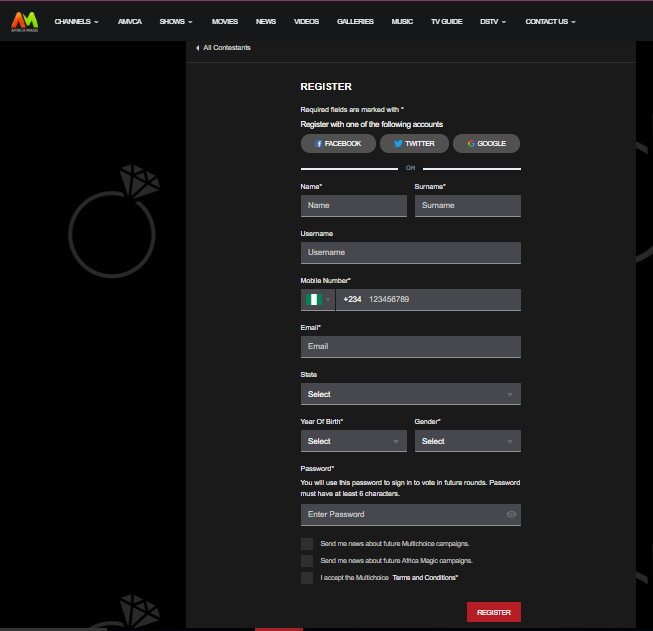Return to All Contestants
Viewport: 653px width, 631px height.
(x=227, y=48)
